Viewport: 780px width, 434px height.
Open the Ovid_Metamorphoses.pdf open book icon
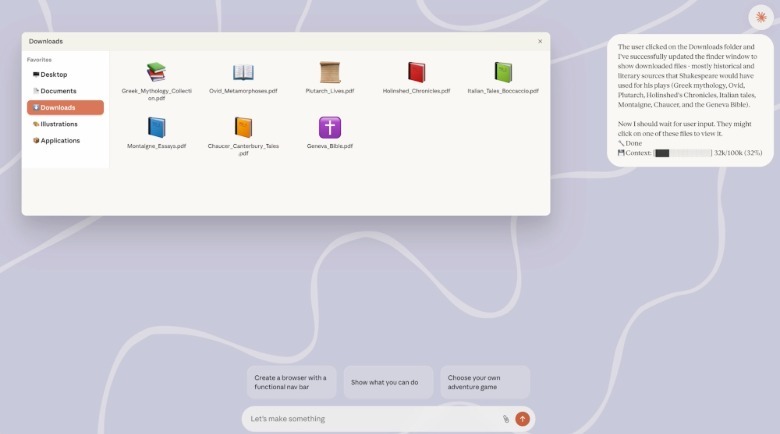click(x=243, y=72)
